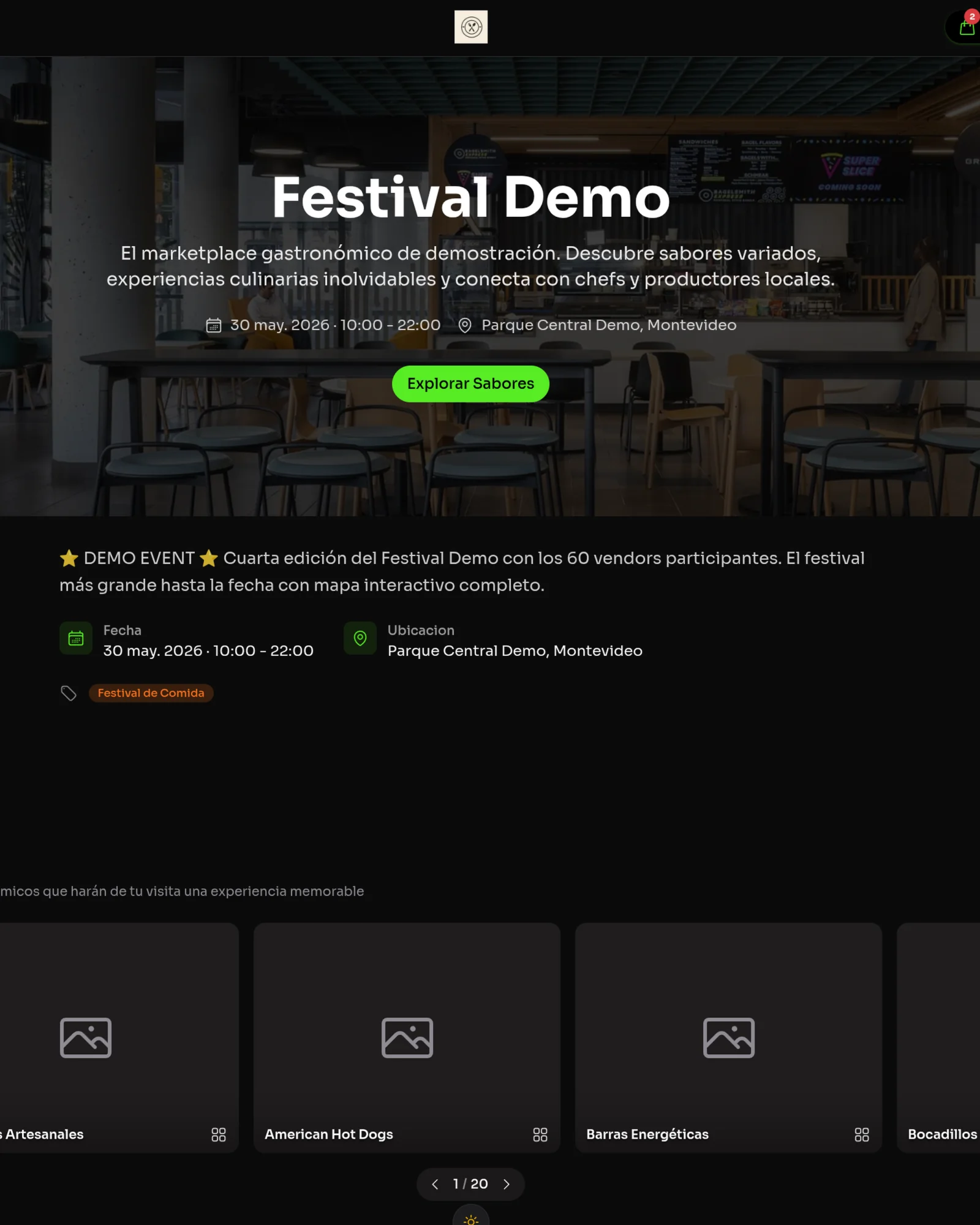Open the American Hot Dogs card image
980x1225 pixels.
[407, 1038]
